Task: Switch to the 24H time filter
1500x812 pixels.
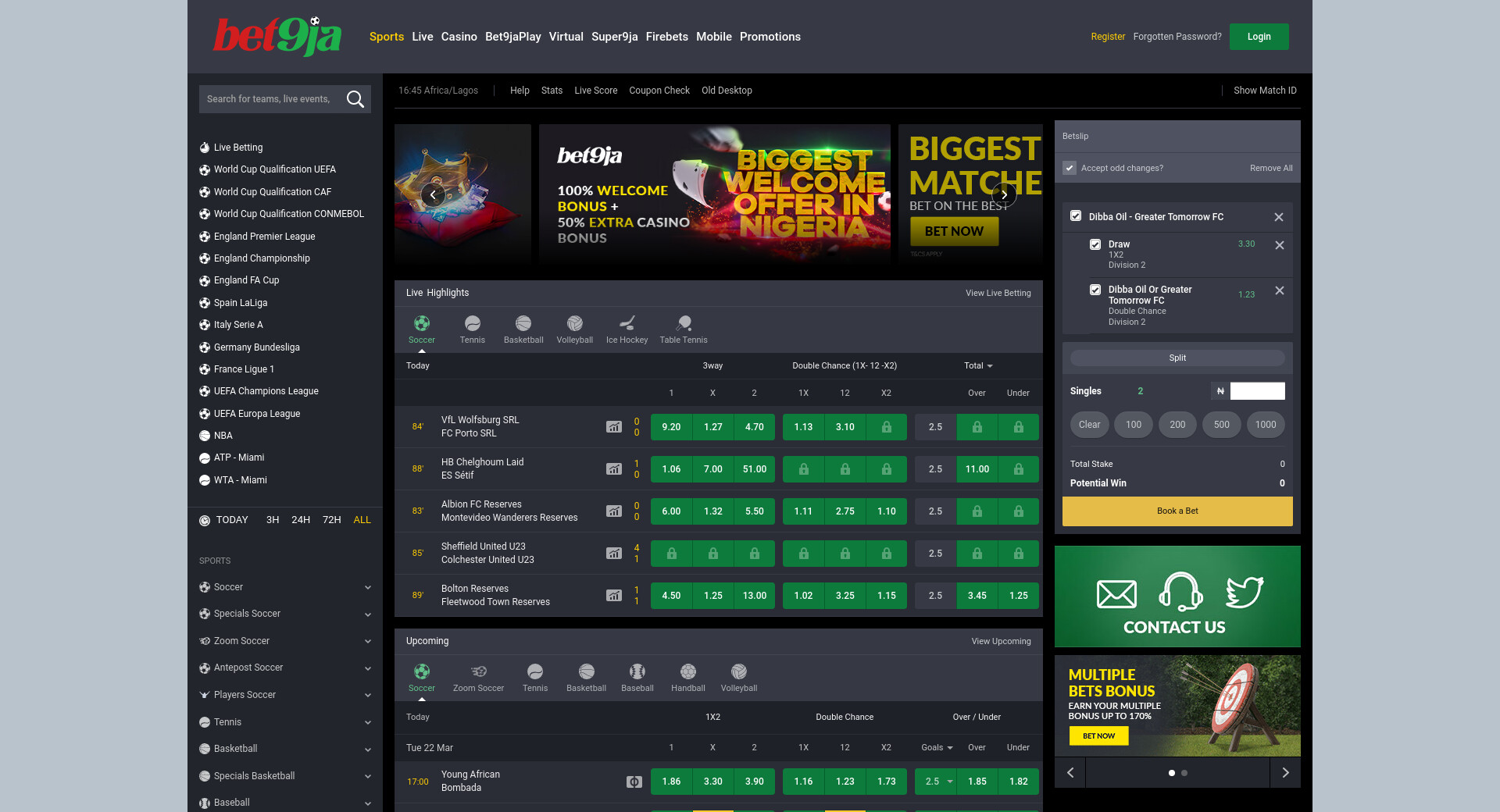Action: [301, 520]
